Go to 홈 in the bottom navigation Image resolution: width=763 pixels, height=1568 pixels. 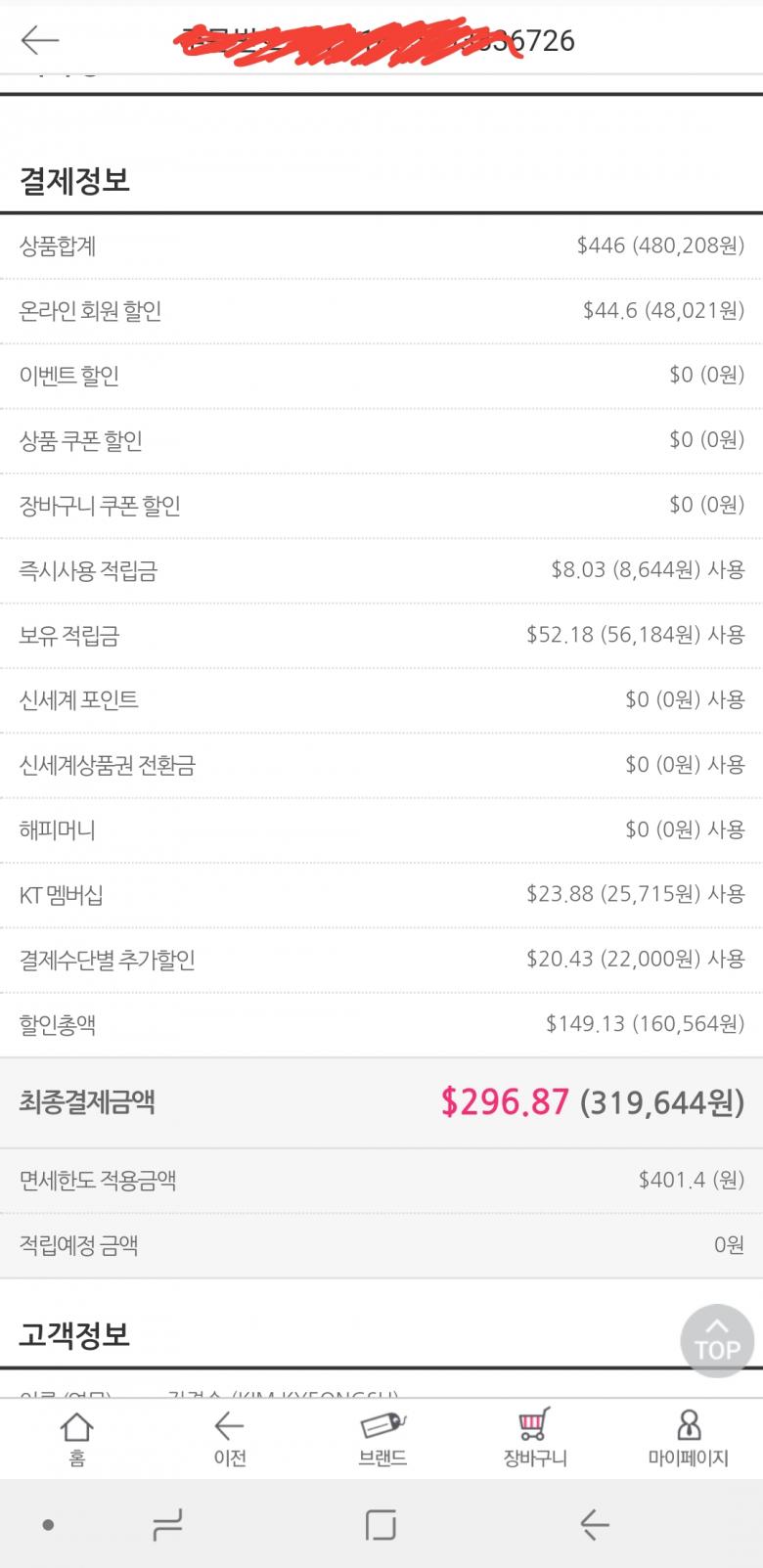[x=76, y=1438]
